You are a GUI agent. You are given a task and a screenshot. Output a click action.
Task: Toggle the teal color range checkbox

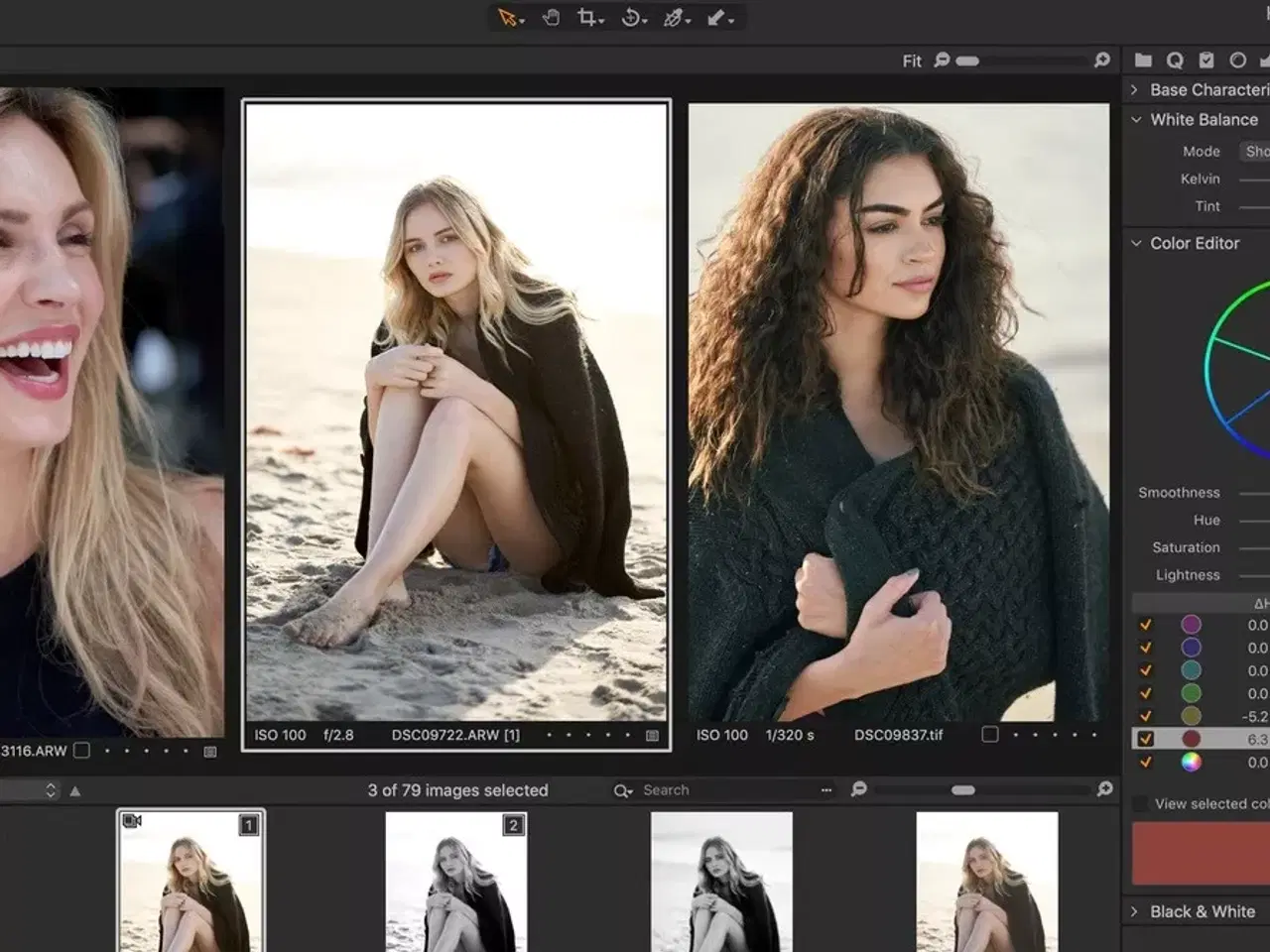pyautogui.click(x=1146, y=670)
